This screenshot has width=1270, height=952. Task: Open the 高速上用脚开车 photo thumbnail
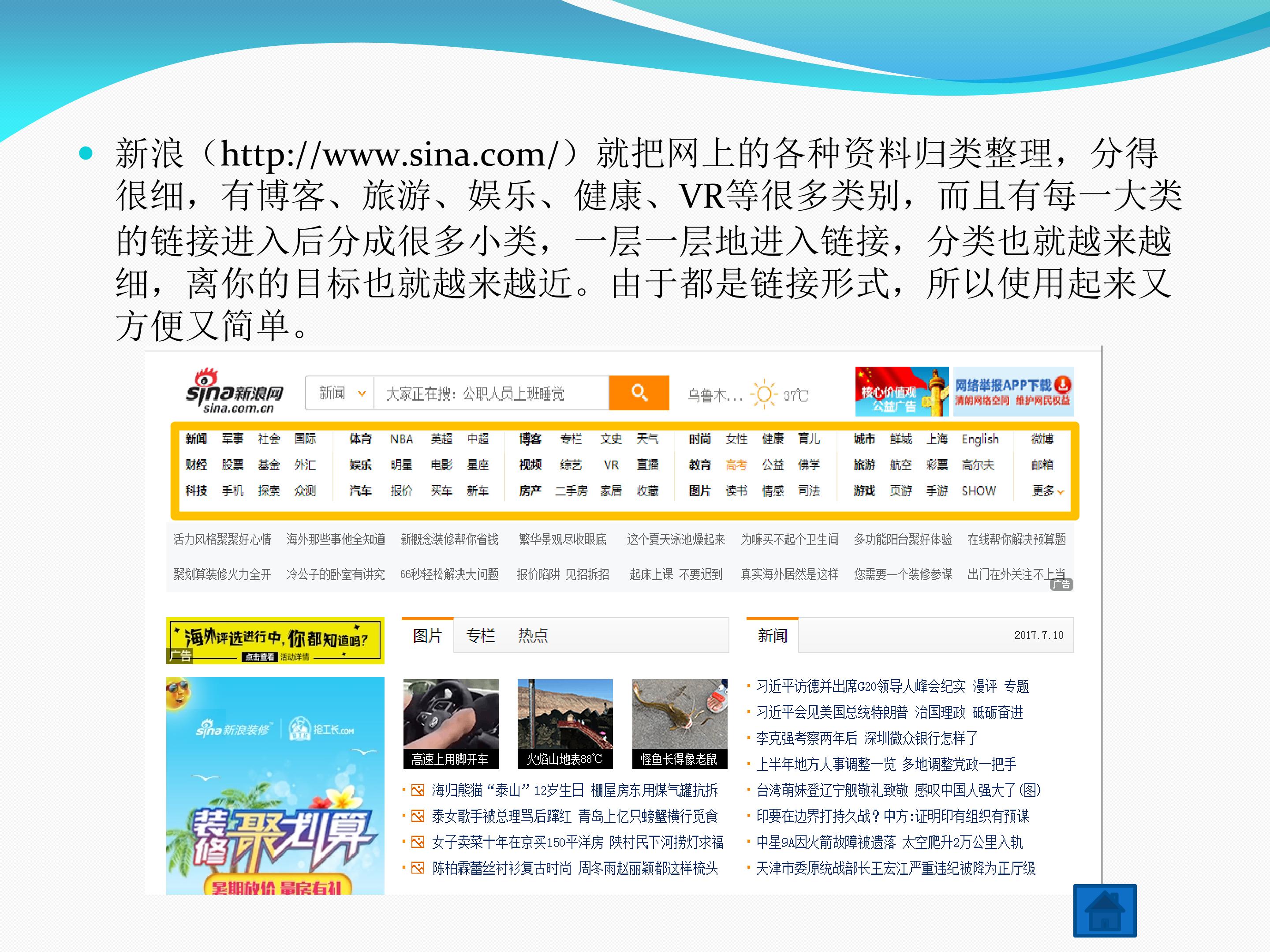[x=451, y=724]
